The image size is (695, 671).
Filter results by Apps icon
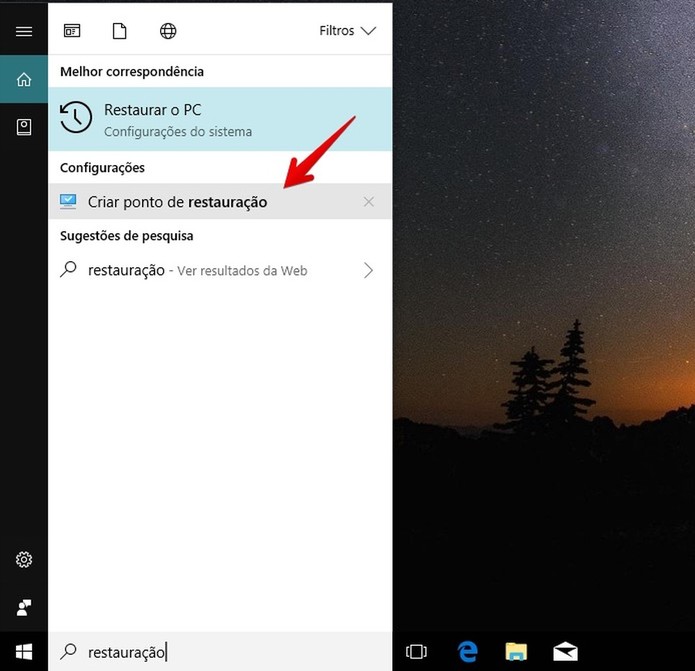click(72, 31)
